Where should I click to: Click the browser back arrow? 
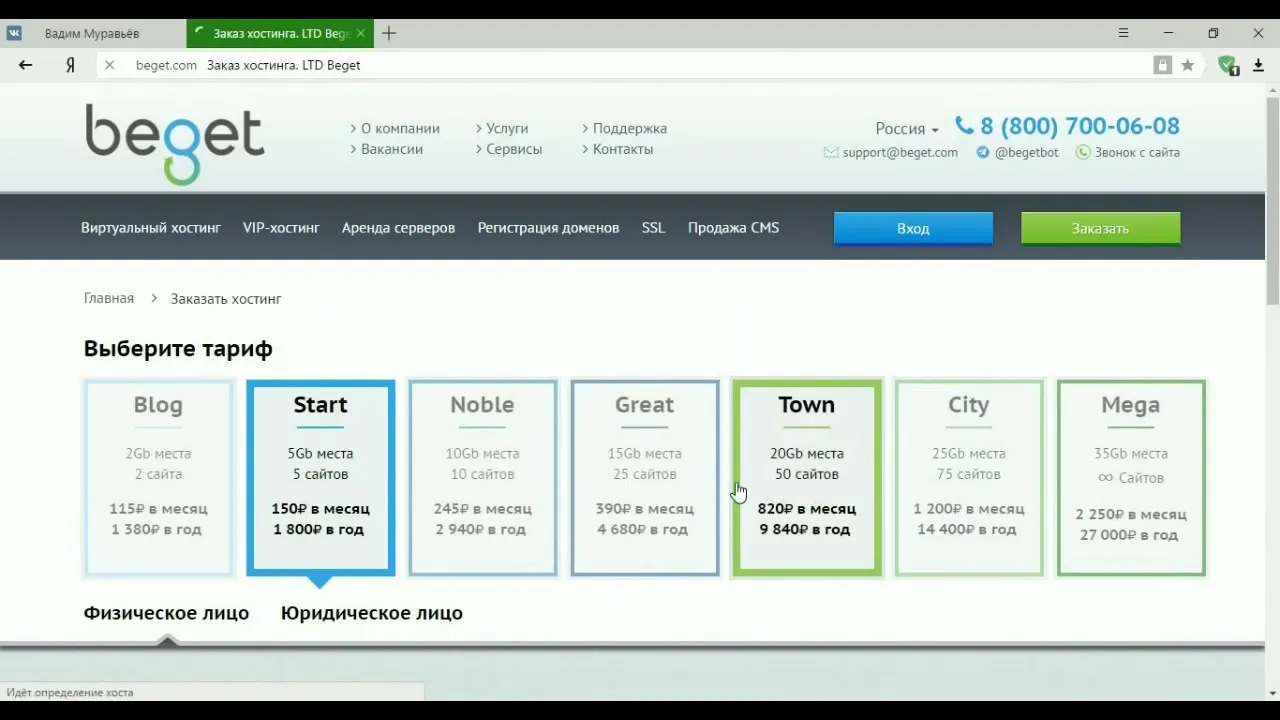26,65
